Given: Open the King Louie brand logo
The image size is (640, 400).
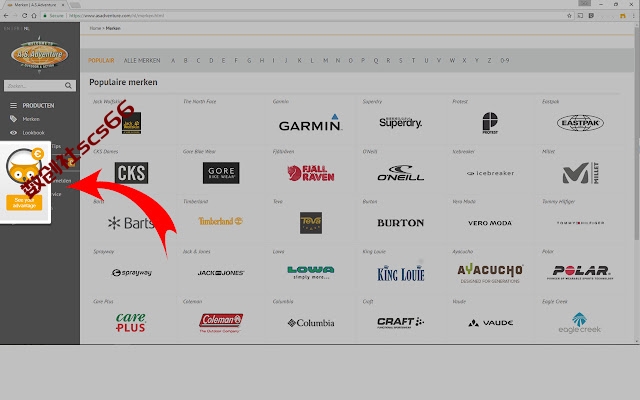Looking at the screenshot, I should (x=400, y=273).
